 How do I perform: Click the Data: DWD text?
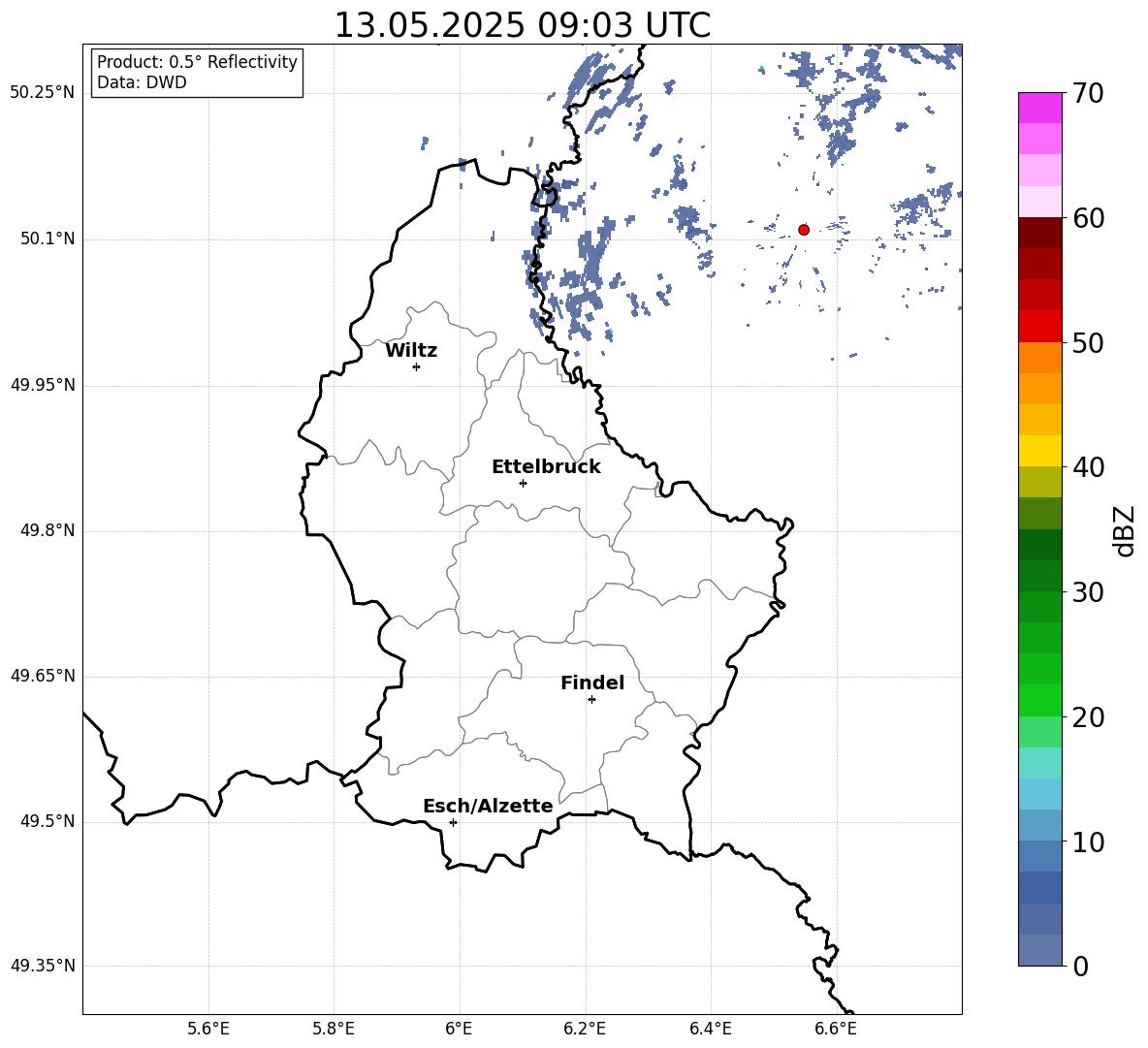coord(142,82)
